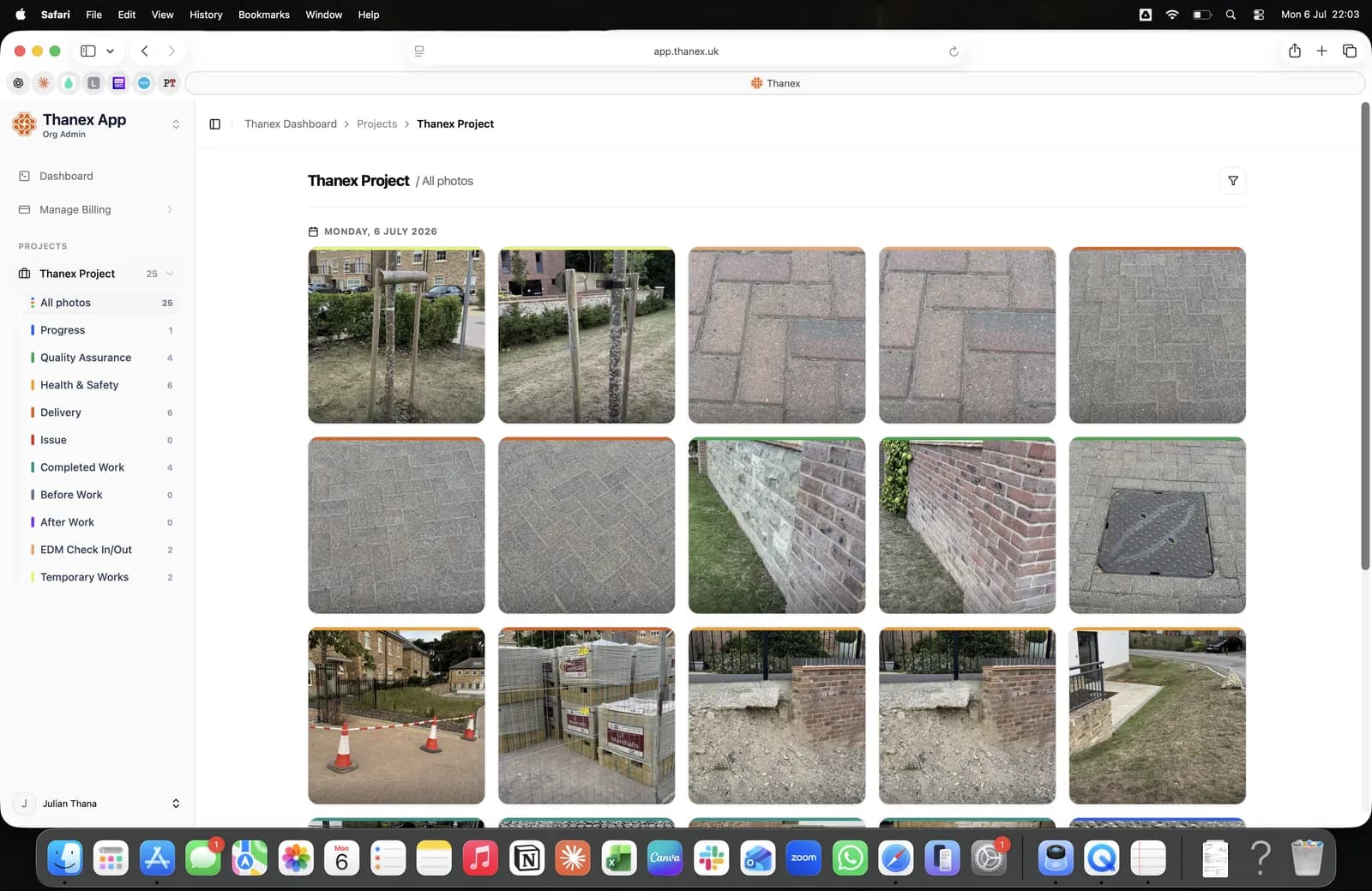Collapse the app sidebar panel icon

215,124
